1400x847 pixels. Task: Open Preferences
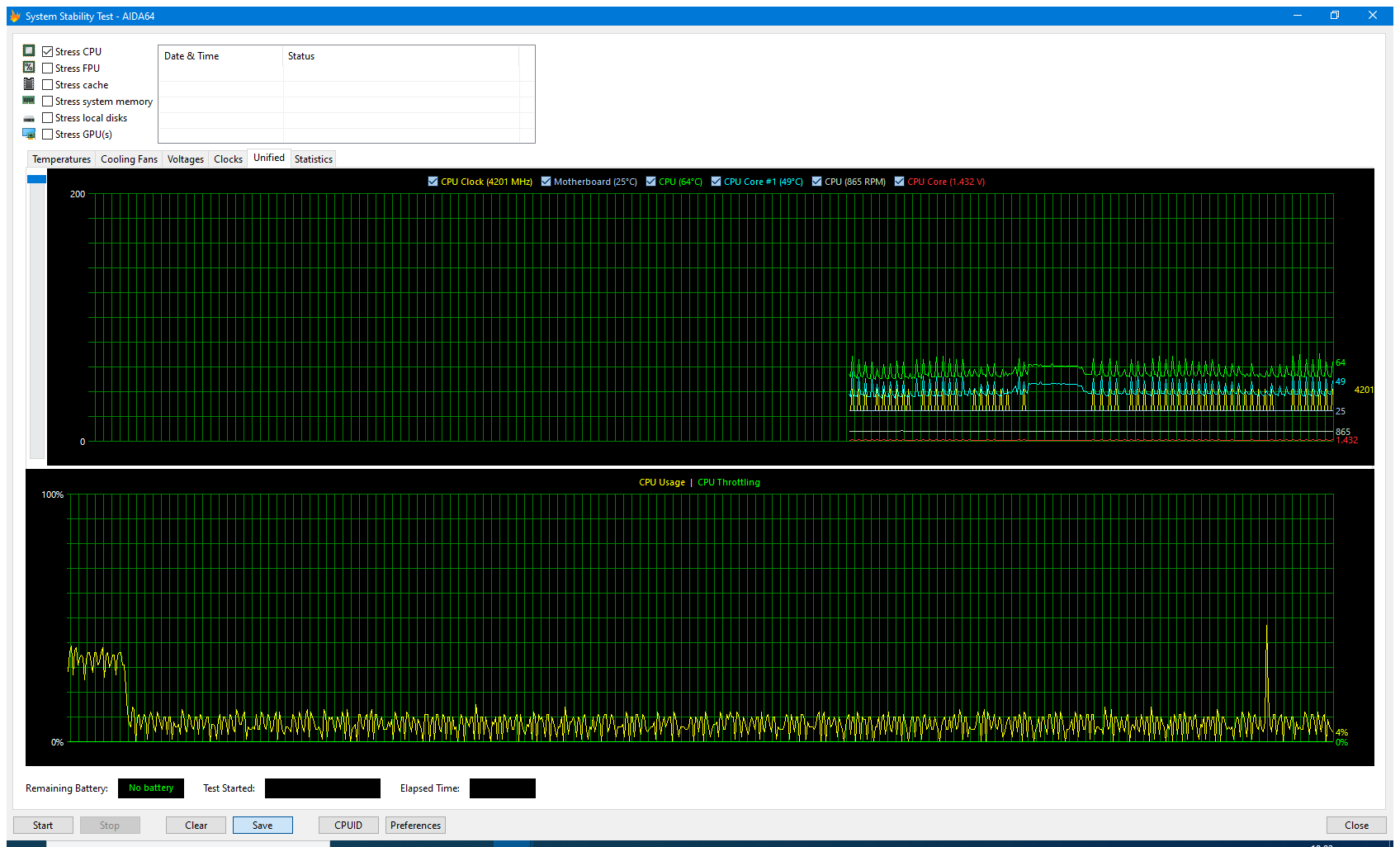(x=415, y=826)
